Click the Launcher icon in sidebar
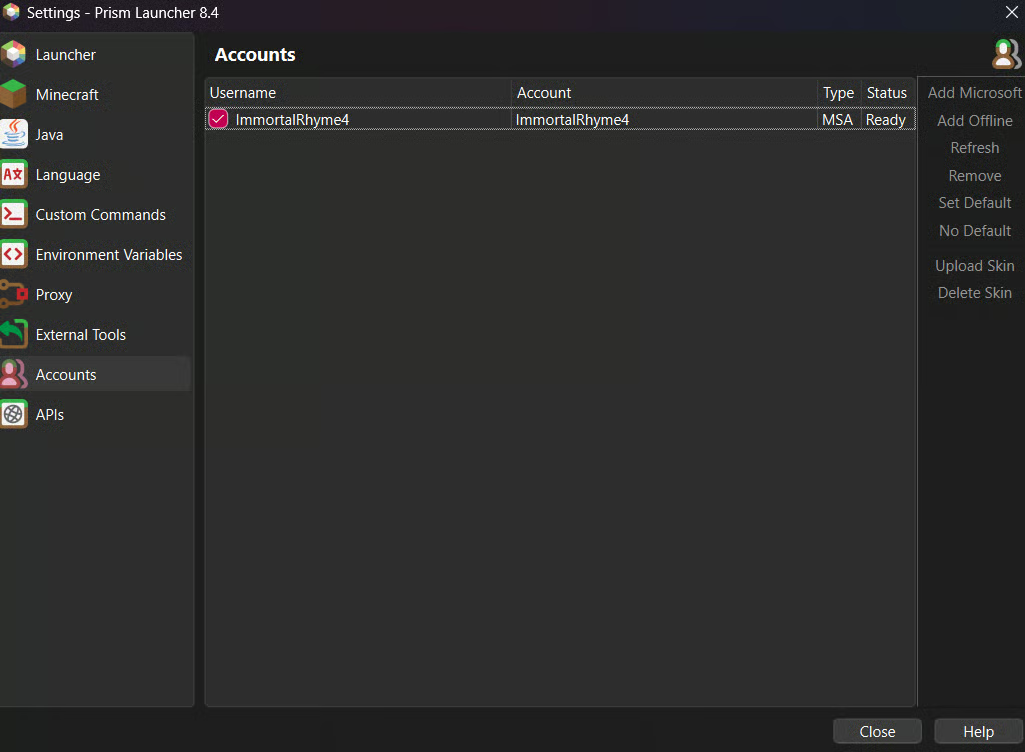Viewport: 1025px width, 752px height. [x=14, y=54]
